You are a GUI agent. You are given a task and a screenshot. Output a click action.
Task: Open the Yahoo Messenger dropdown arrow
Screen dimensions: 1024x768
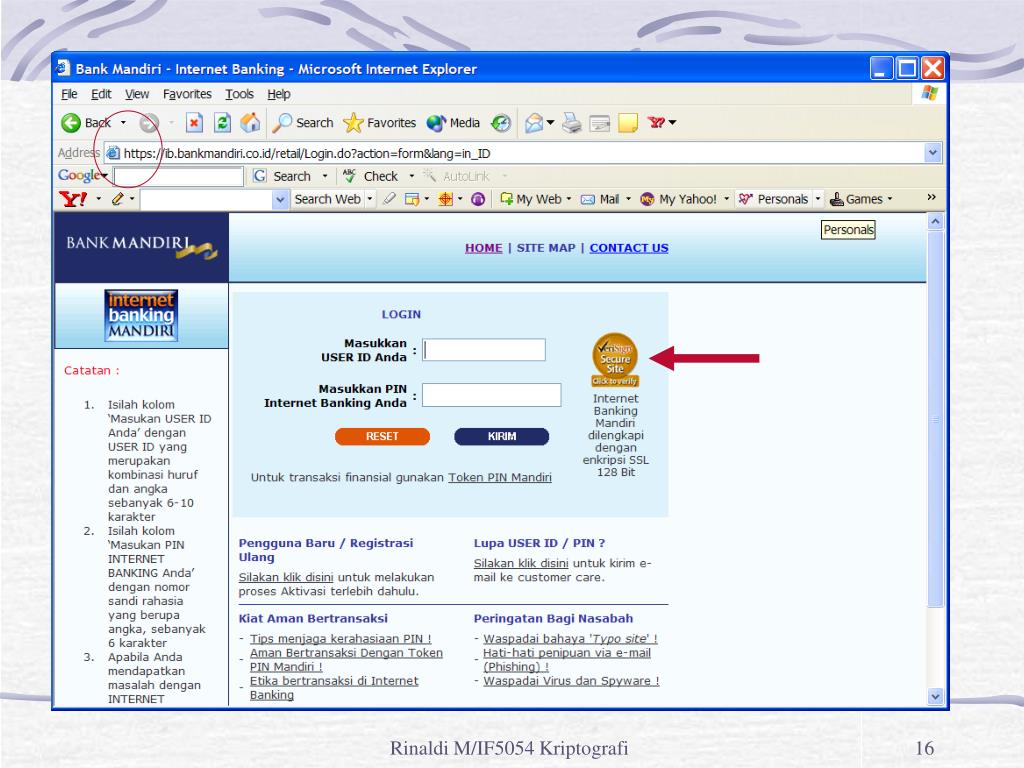[x=673, y=123]
